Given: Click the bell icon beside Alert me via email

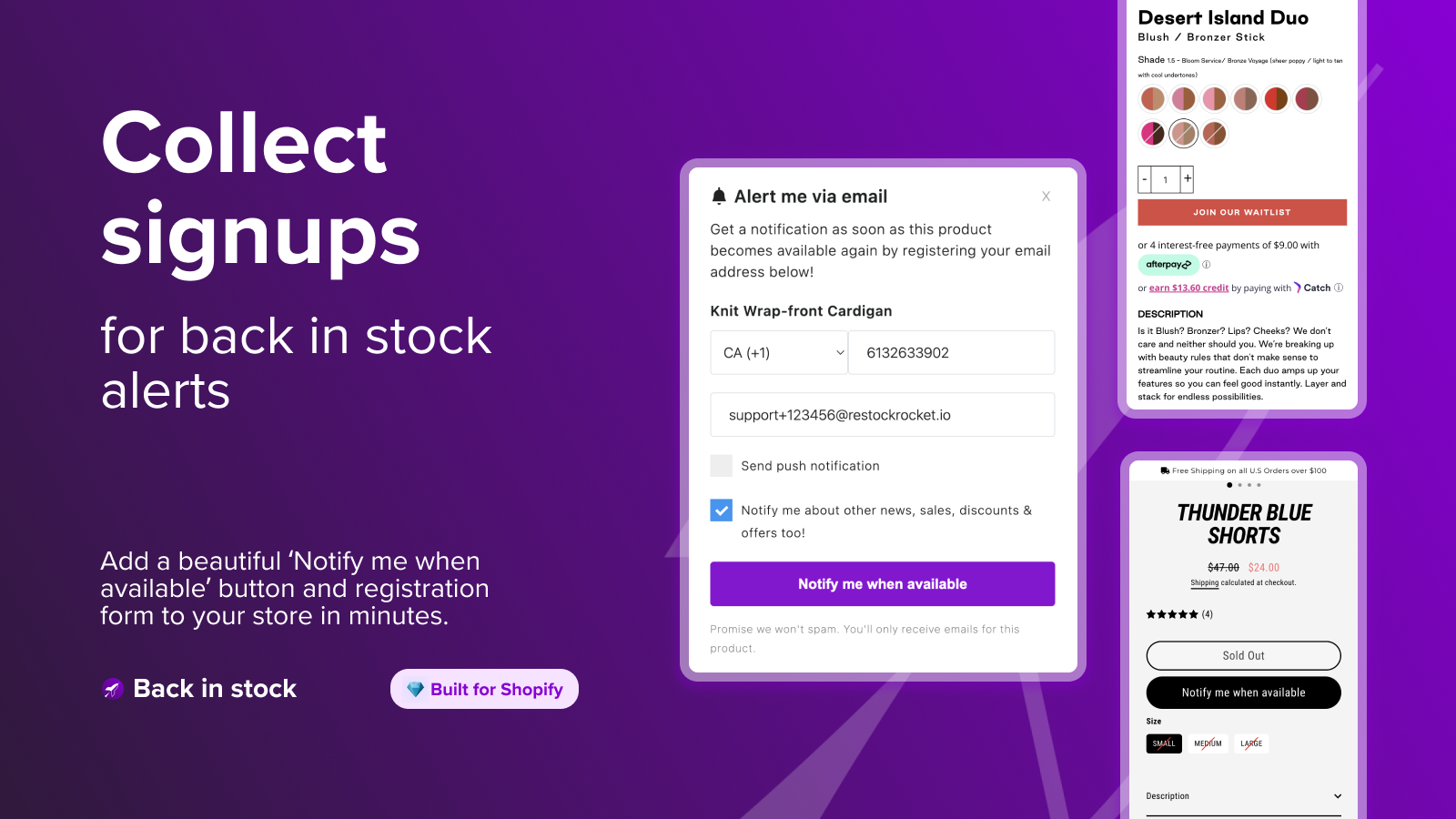Looking at the screenshot, I should [720, 195].
